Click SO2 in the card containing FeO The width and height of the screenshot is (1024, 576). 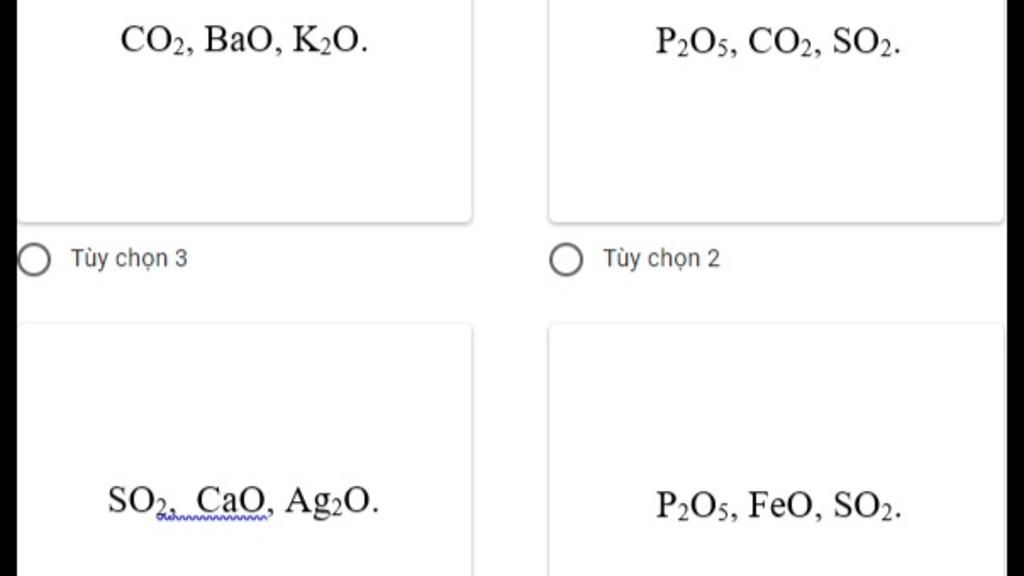pos(865,507)
